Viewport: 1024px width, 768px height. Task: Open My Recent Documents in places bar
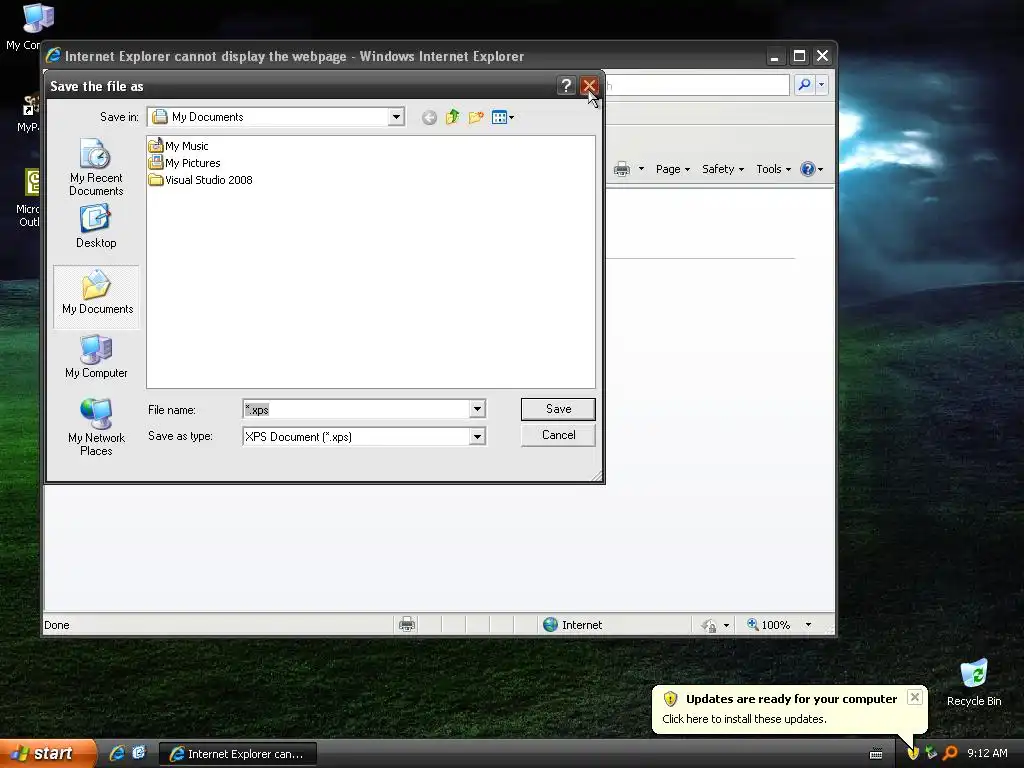click(x=96, y=167)
